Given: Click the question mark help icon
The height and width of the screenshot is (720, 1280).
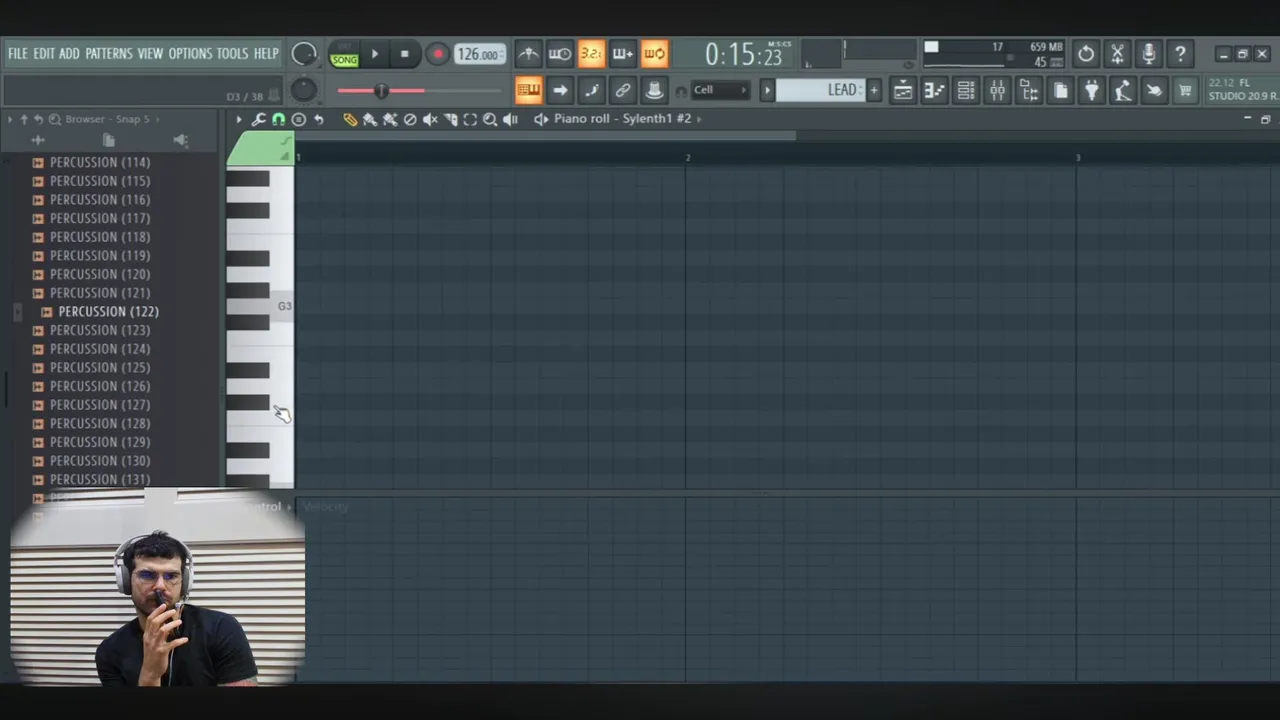Looking at the screenshot, I should coord(1181,53).
